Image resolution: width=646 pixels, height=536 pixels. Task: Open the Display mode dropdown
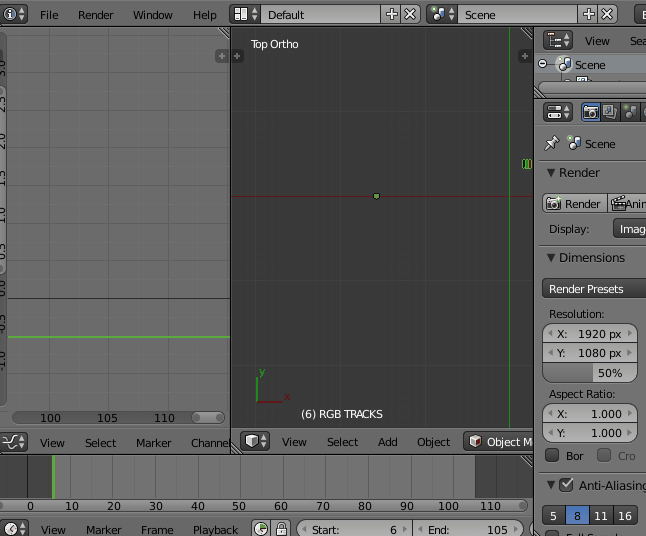pyautogui.click(x=630, y=229)
